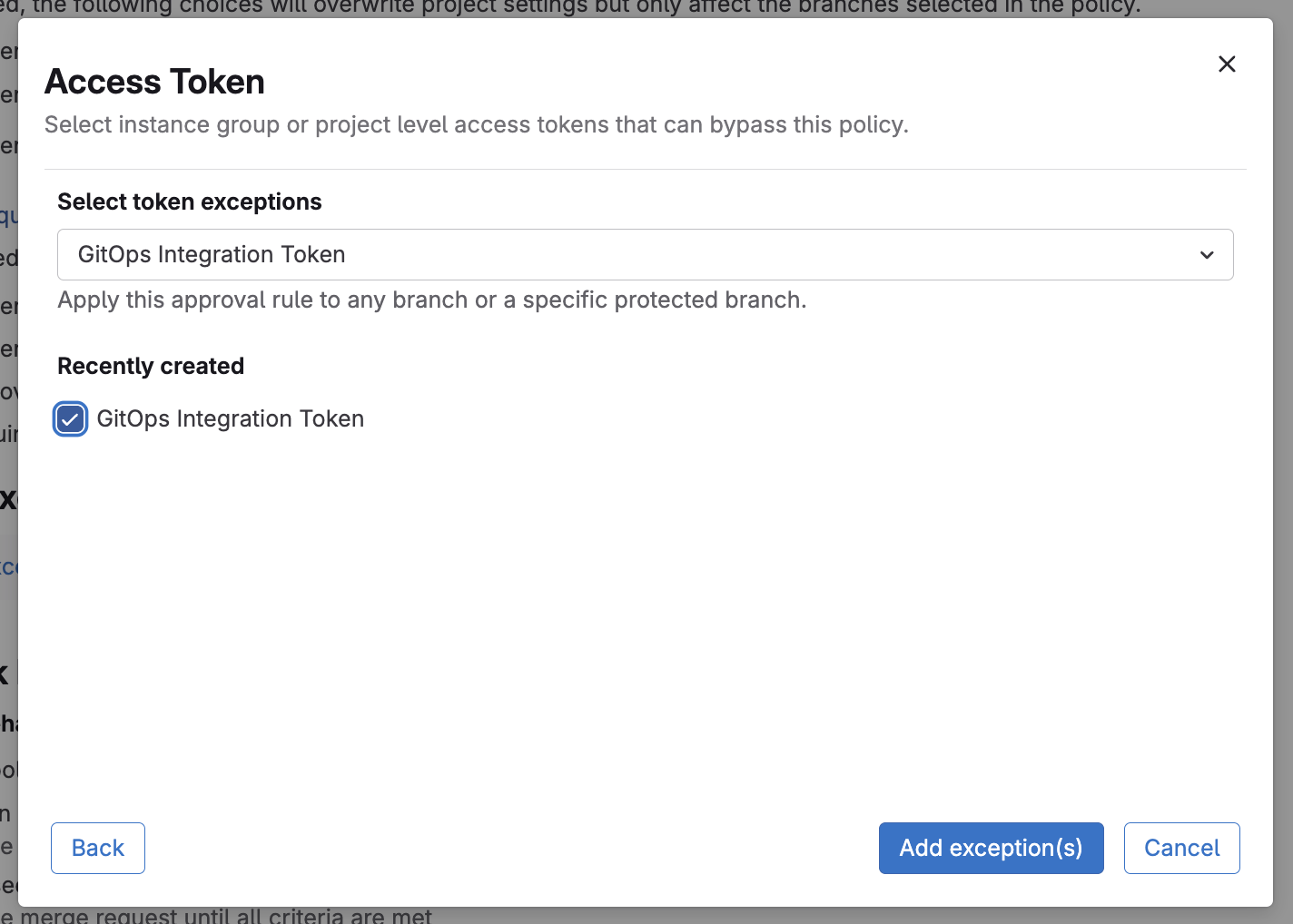Click the Select token exceptions heading

coord(189,202)
